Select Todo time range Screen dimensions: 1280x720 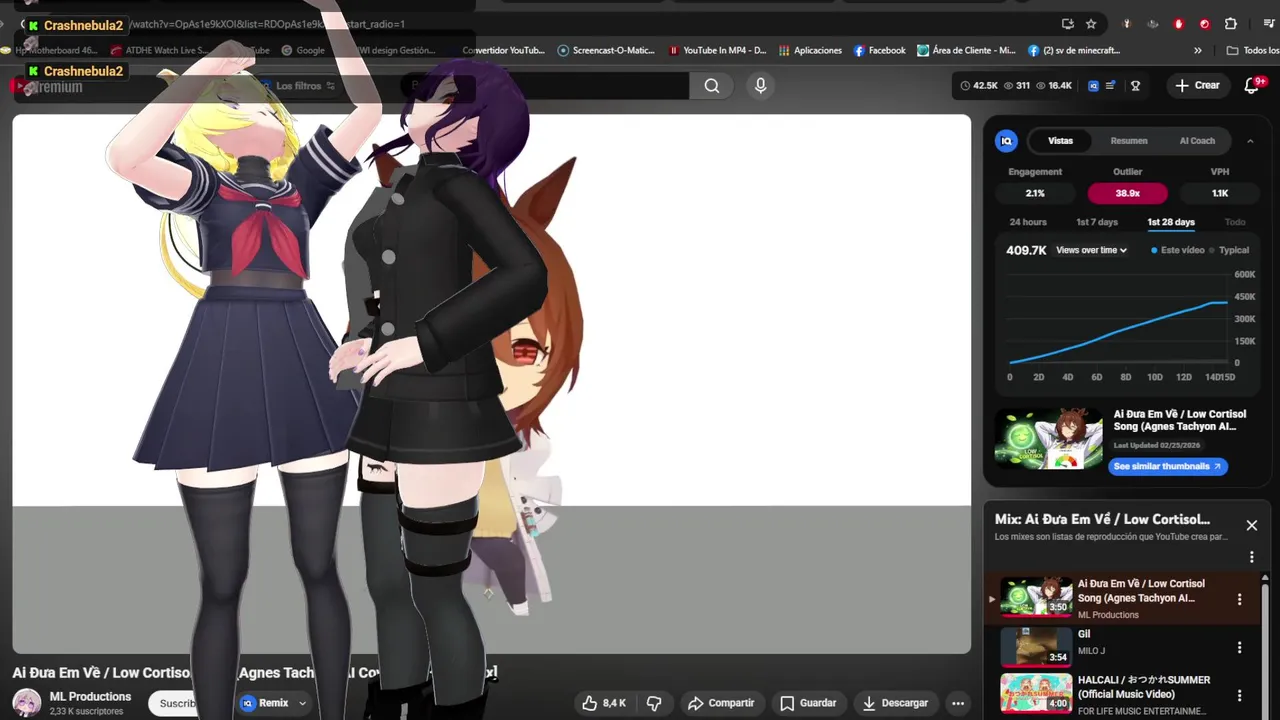pyautogui.click(x=1235, y=222)
